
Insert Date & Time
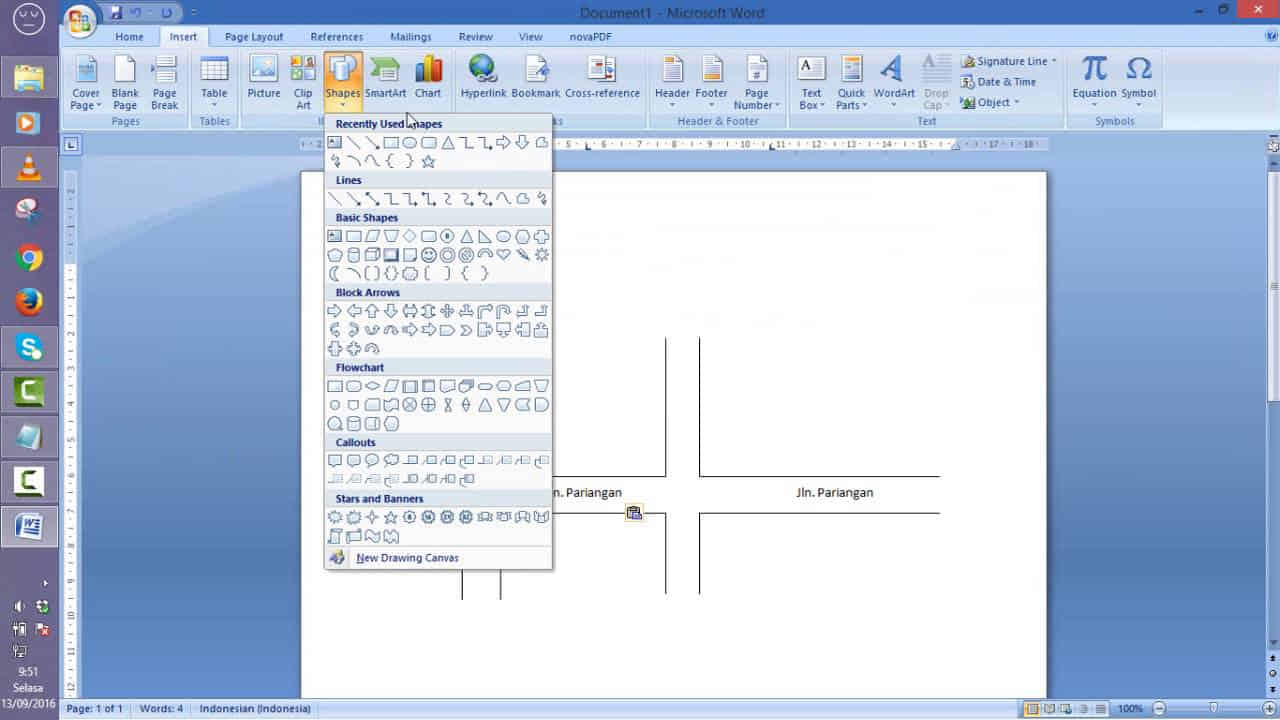pos(998,82)
